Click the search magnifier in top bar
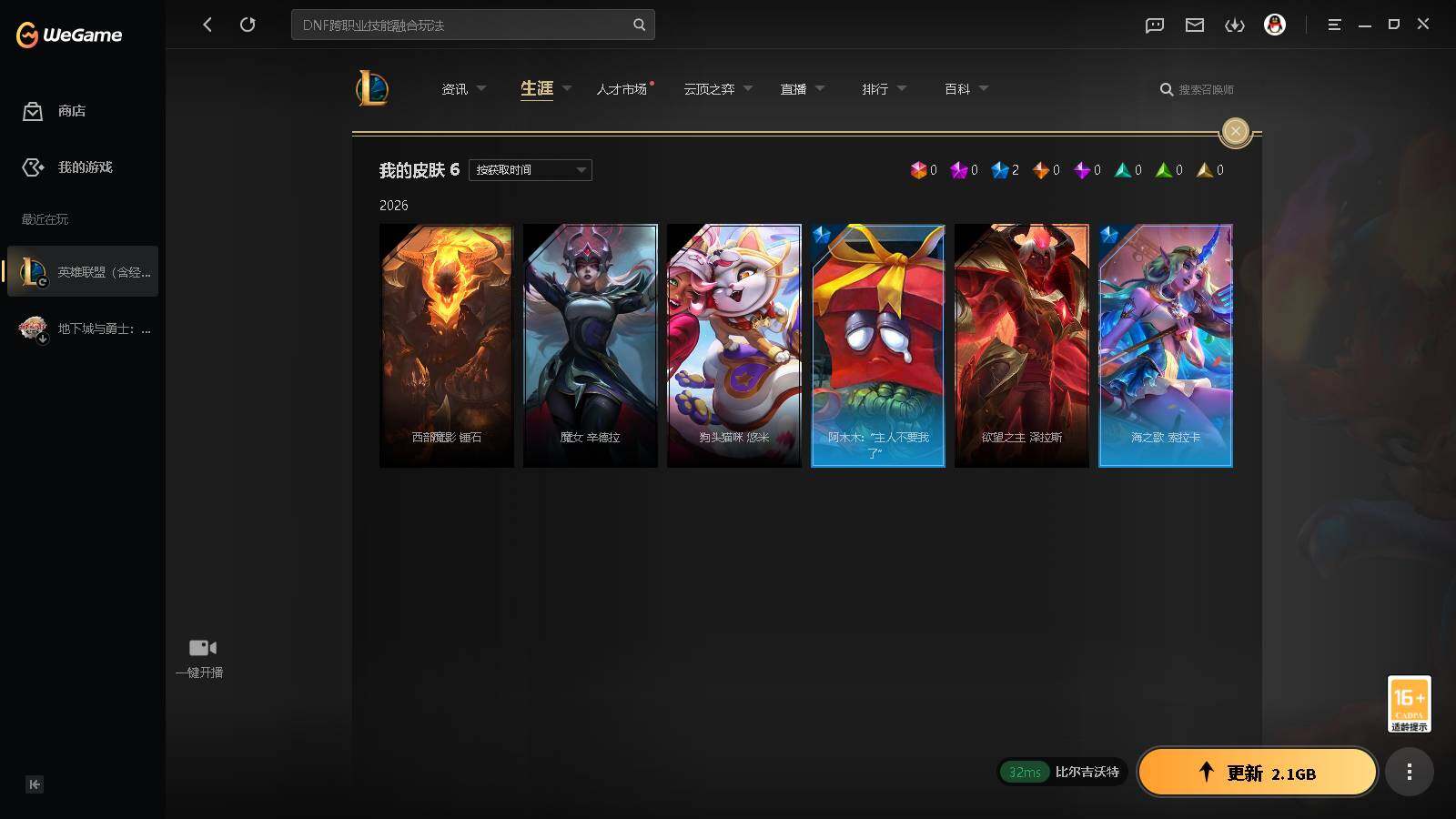 (x=639, y=25)
